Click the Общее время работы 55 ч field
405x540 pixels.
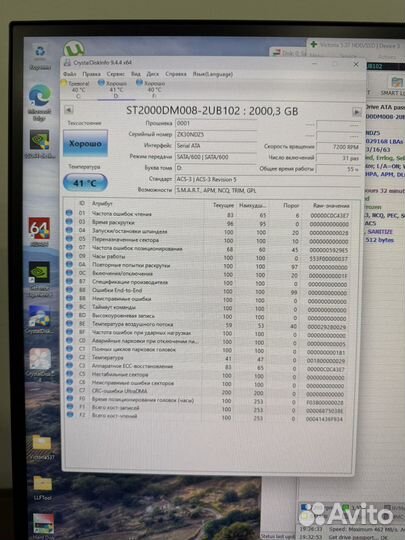339,169
